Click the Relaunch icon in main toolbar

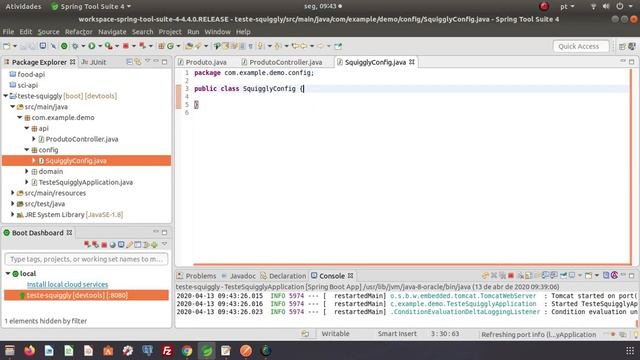click(x=142, y=46)
